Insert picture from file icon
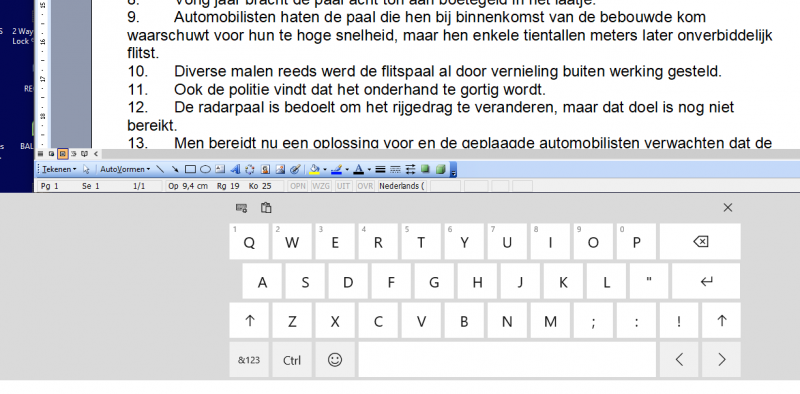800x394 pixels. (x=280, y=169)
